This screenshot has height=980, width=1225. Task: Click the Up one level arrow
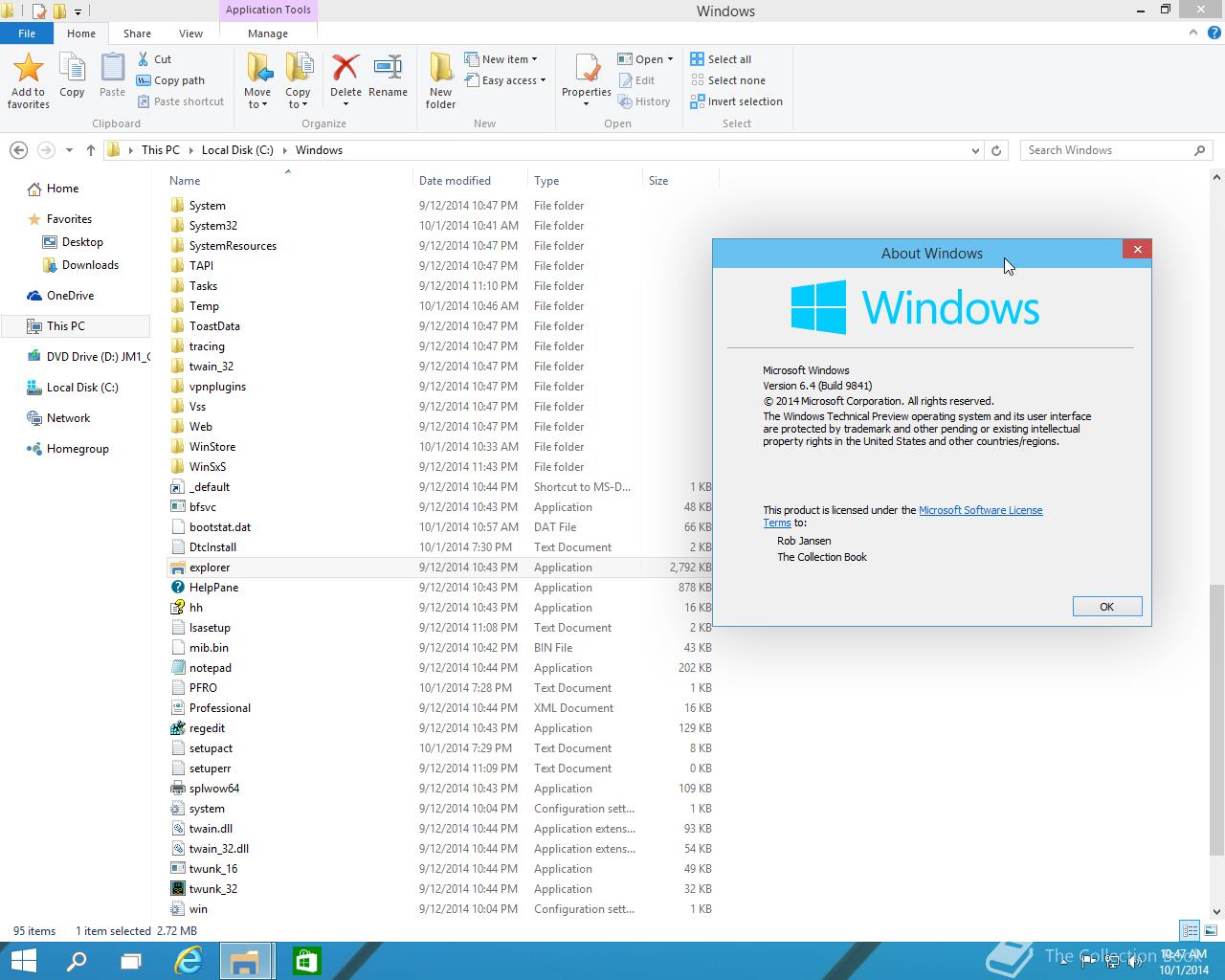(x=91, y=150)
